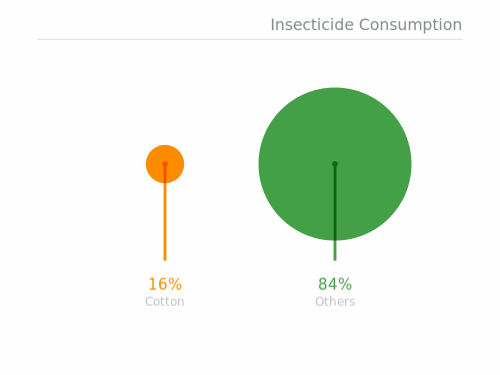500x375 pixels.
Task: Click the top edge of the green bubble
Action: [335, 88]
